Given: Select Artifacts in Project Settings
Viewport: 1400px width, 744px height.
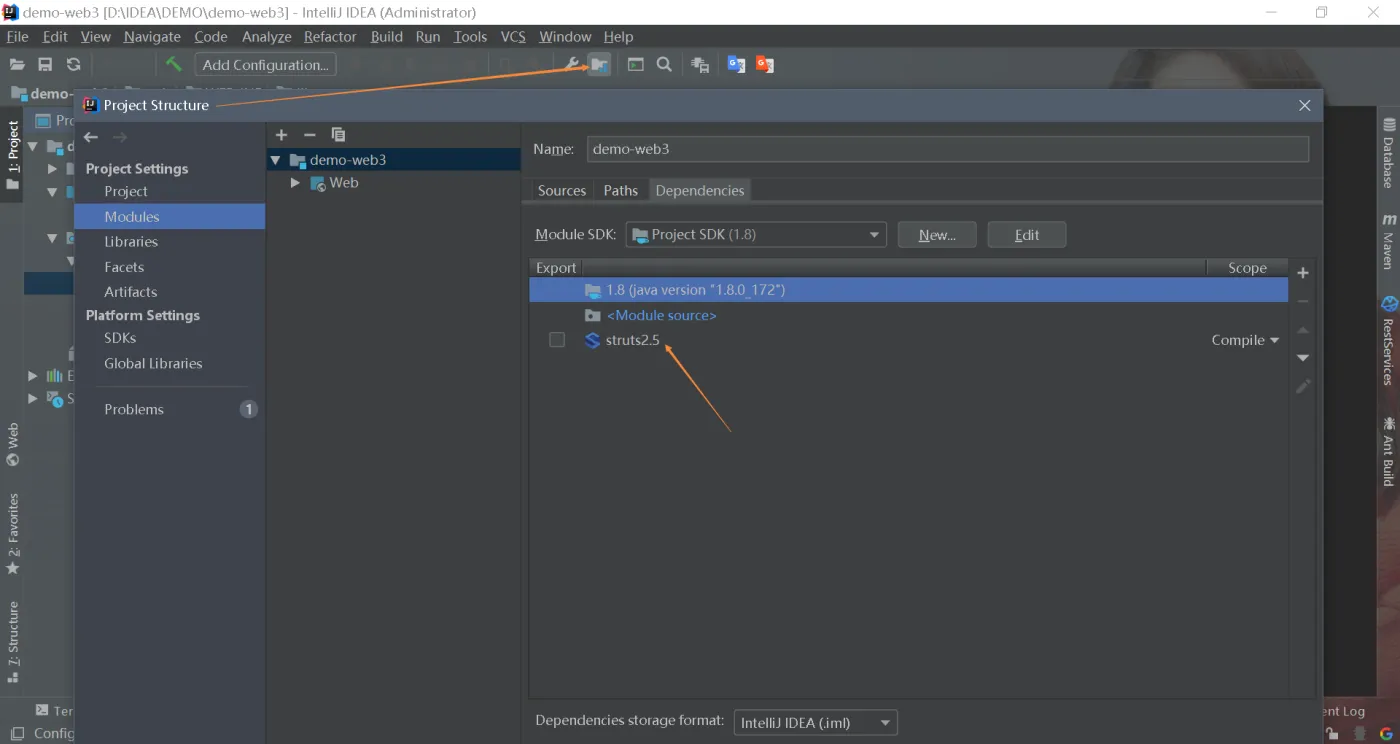Looking at the screenshot, I should pos(131,292).
